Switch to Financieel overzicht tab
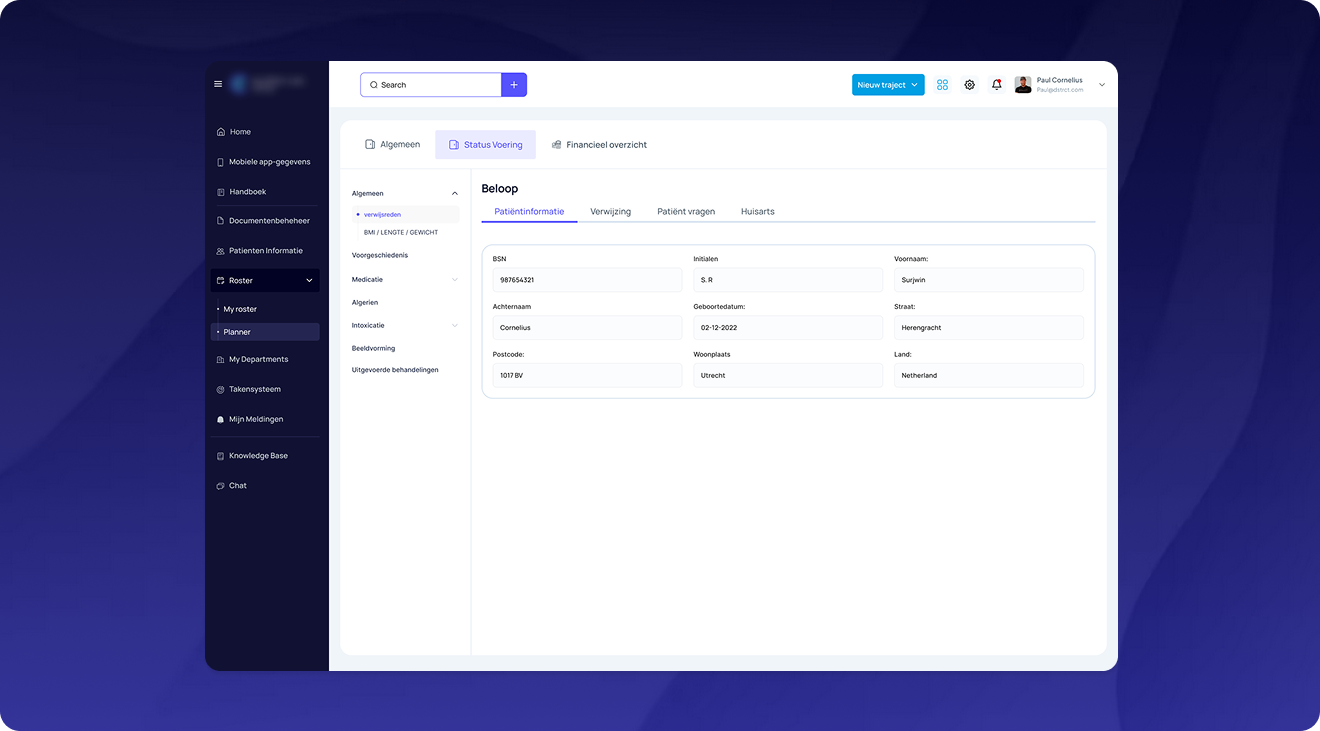The height and width of the screenshot is (731, 1320). tap(599, 145)
